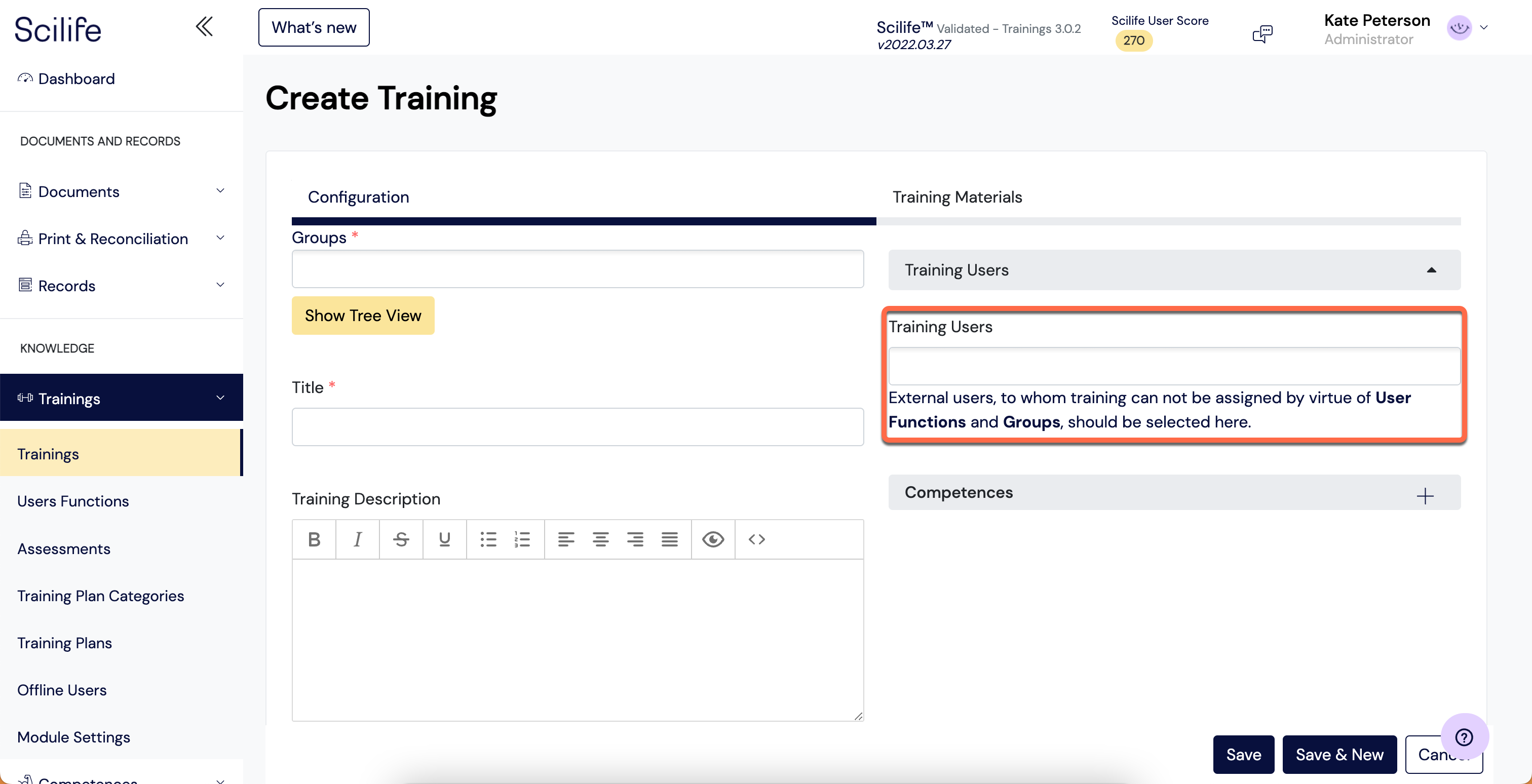This screenshot has width=1532, height=784.
Task: Open Kate Peterson user menu dropdown
Action: point(1483,28)
